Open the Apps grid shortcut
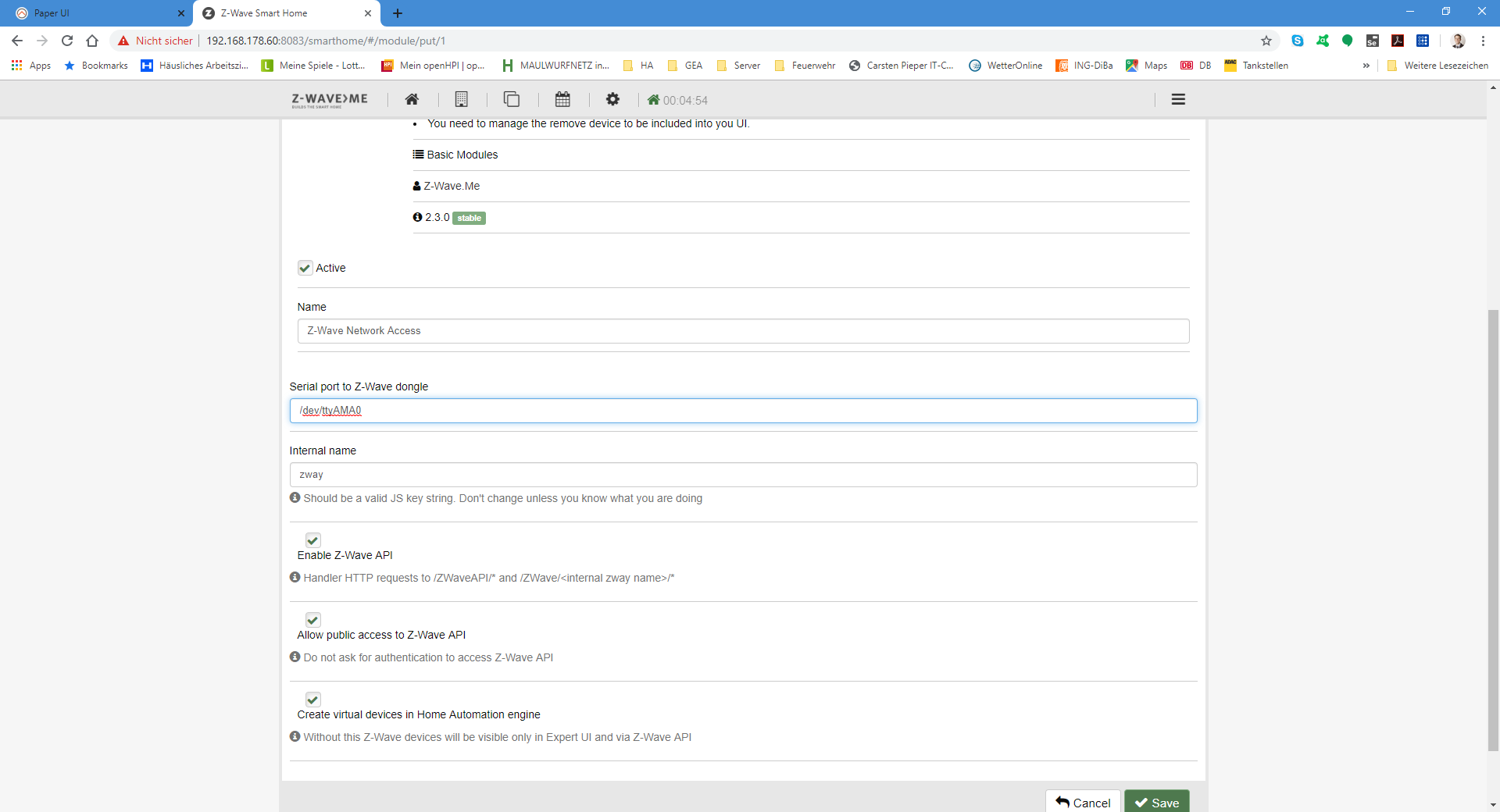Screen dimensions: 1500x812 pos(31,66)
